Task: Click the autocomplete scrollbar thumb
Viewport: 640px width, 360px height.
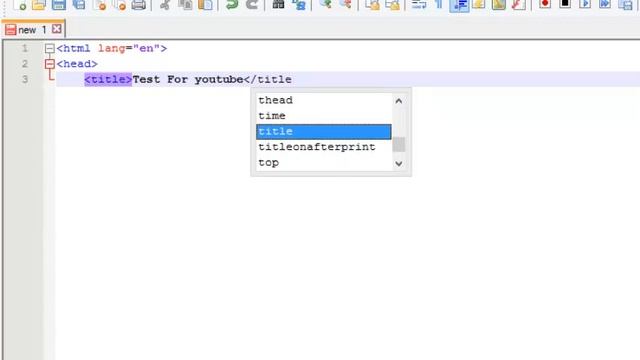Action: (399, 144)
